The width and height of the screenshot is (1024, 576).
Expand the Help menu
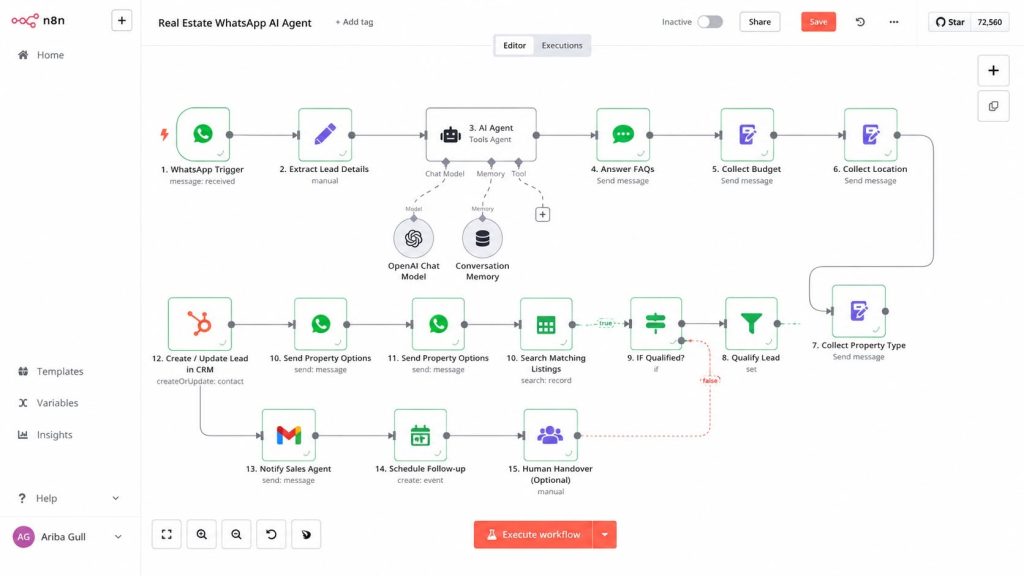coord(69,498)
